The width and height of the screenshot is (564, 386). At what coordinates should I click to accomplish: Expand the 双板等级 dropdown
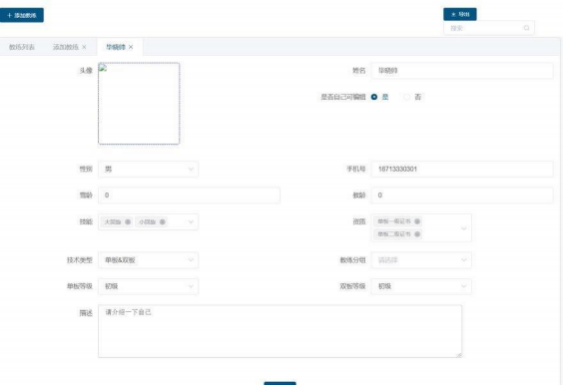421,286
